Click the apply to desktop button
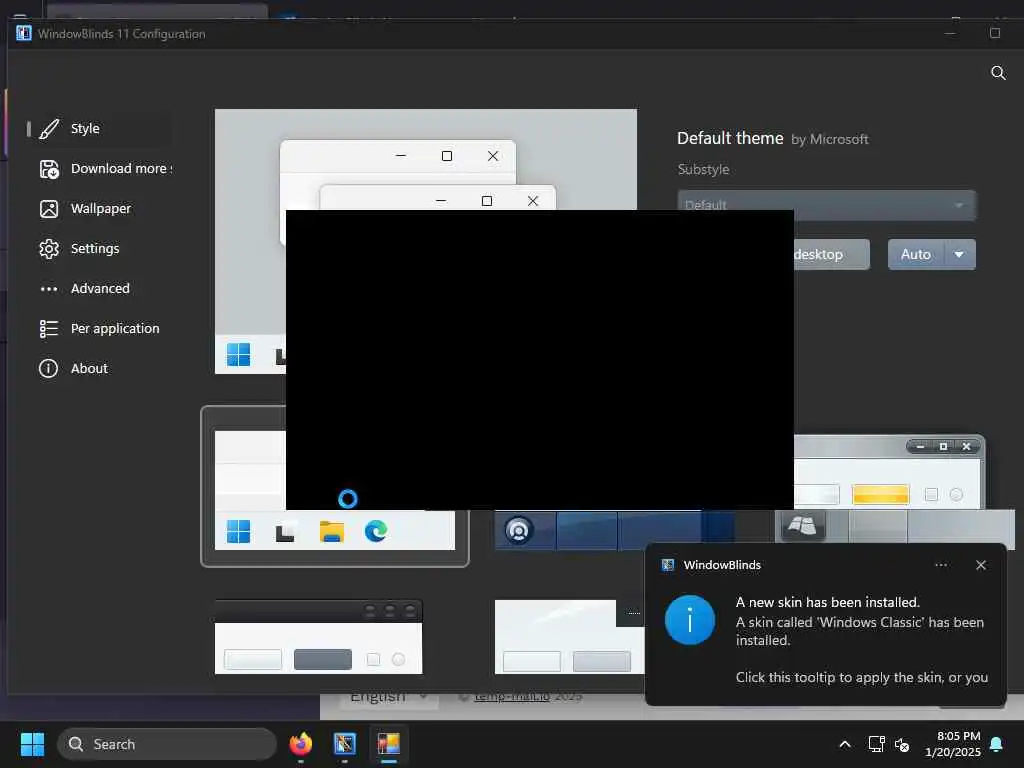Image resolution: width=1024 pixels, height=768 pixels. 831,254
